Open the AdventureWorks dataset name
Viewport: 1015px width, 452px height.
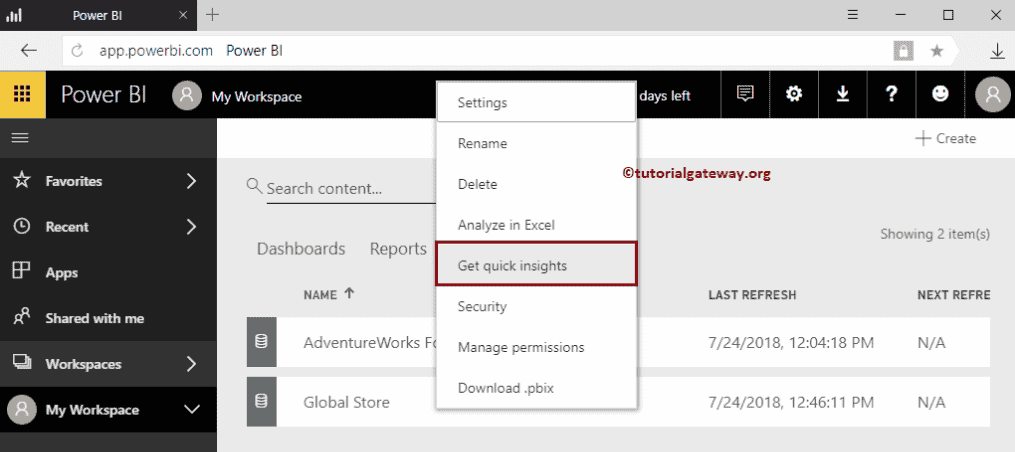click(370, 342)
